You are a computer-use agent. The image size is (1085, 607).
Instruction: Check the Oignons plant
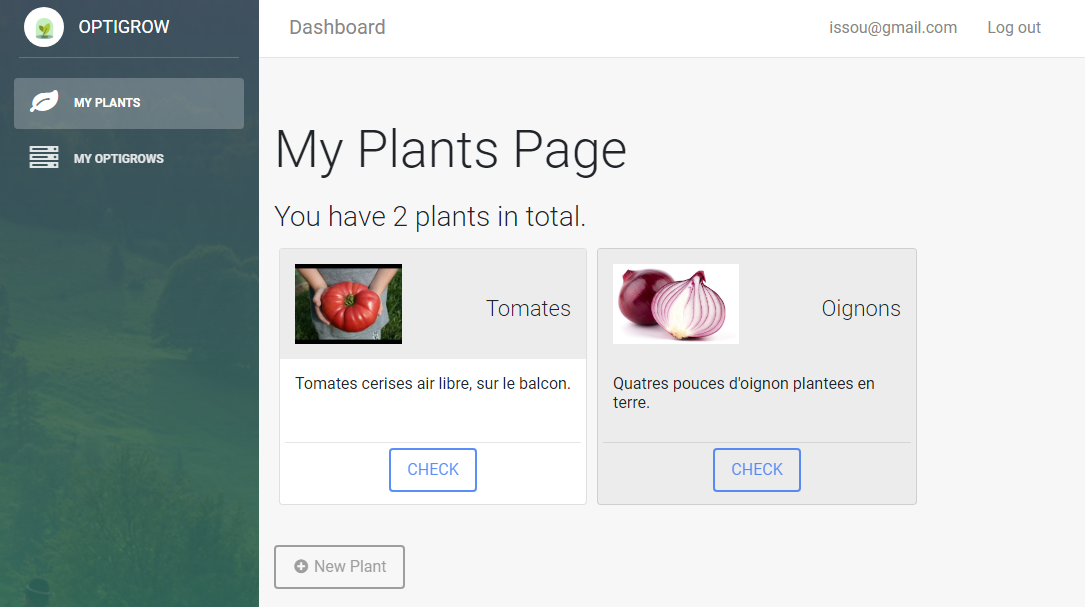pyautogui.click(x=756, y=469)
